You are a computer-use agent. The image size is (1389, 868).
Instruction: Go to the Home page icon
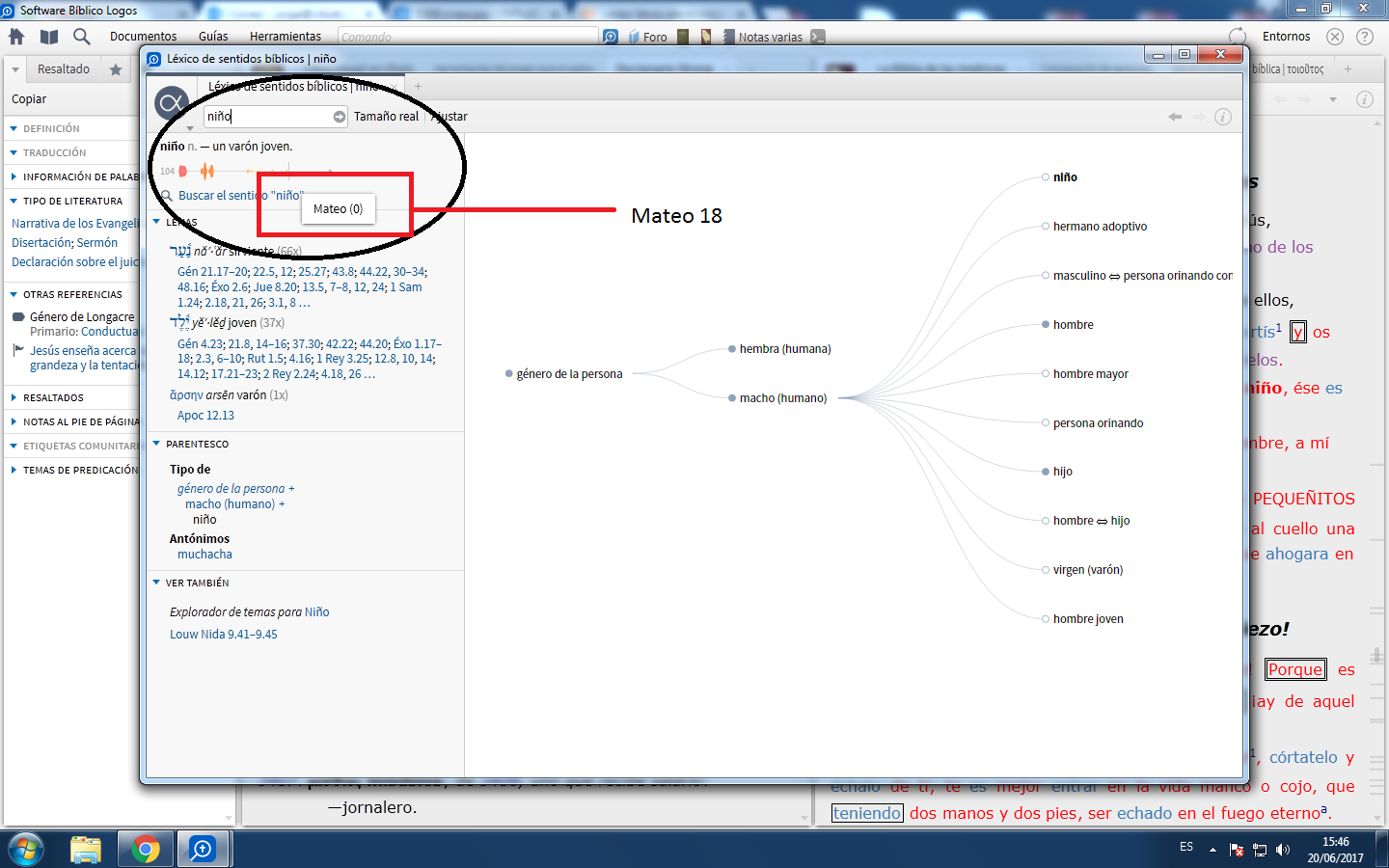tap(16, 37)
